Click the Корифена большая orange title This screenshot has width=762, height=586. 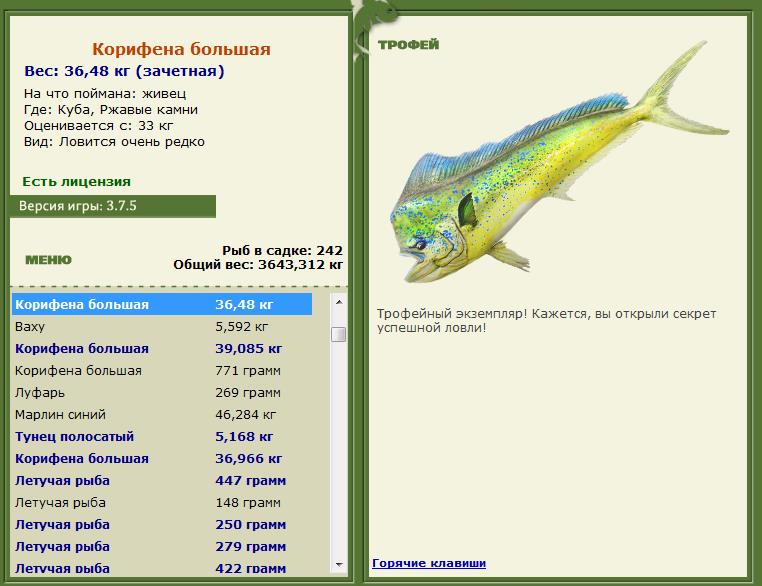(x=181, y=49)
